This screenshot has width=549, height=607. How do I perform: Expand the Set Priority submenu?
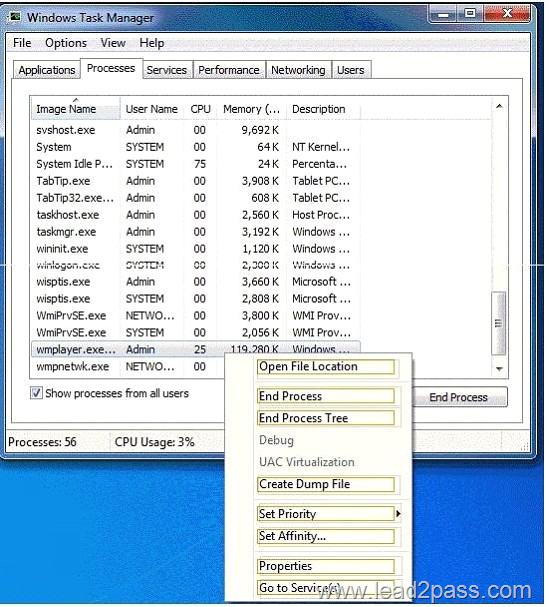coord(325,514)
